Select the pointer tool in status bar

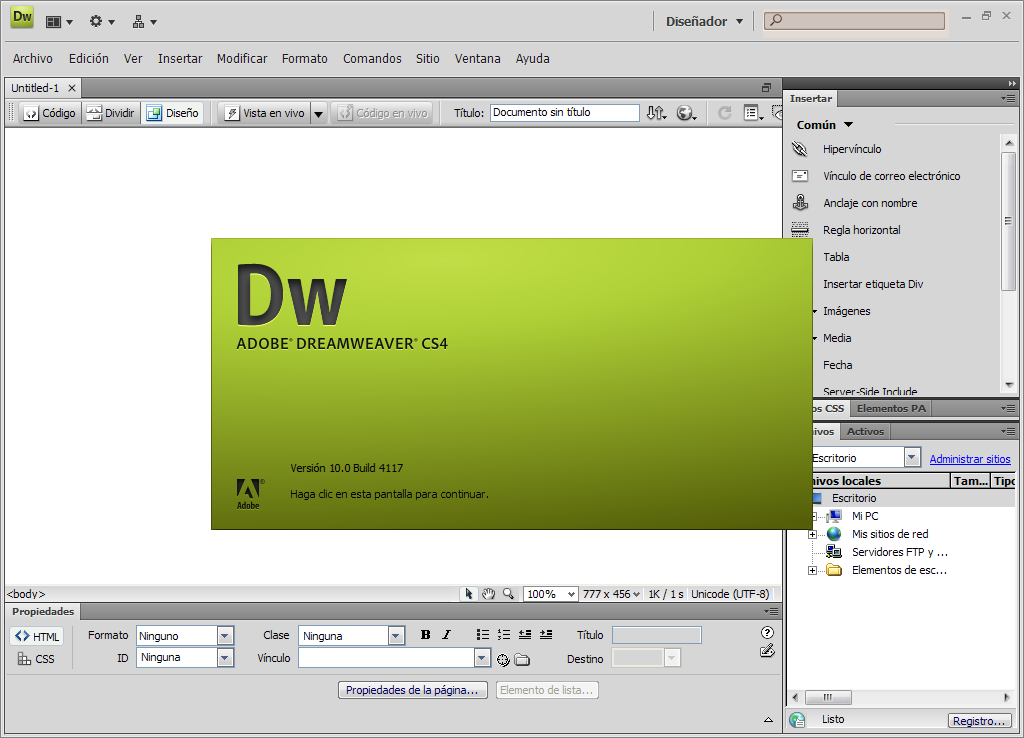tap(468, 594)
